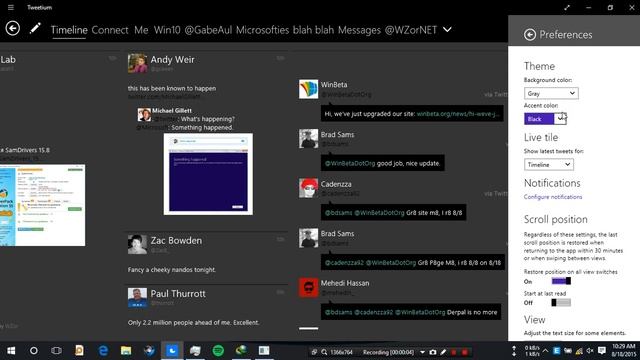
Task: Toggle full-screen mode with the expand arrows
Action: point(567,7)
